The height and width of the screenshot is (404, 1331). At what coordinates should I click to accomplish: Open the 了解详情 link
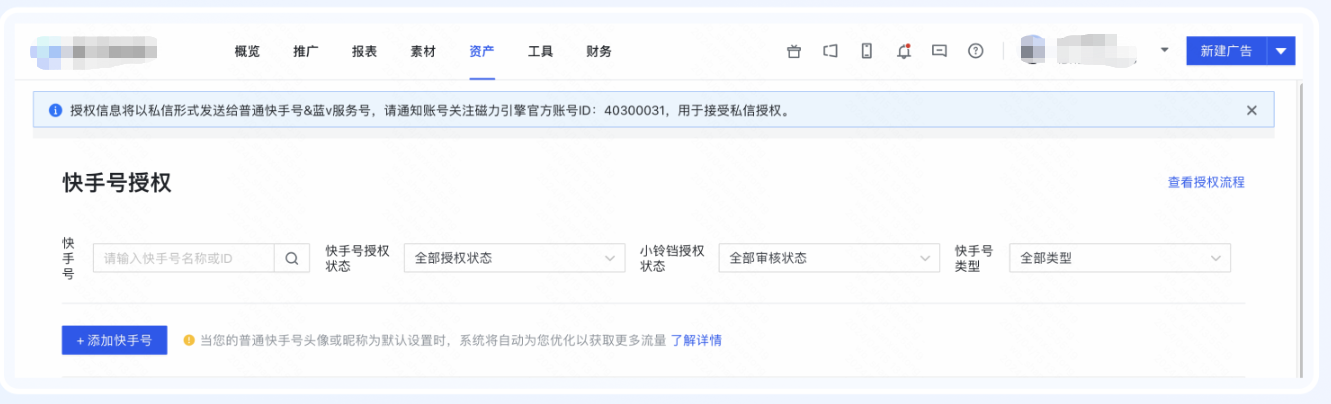pyautogui.click(x=696, y=340)
